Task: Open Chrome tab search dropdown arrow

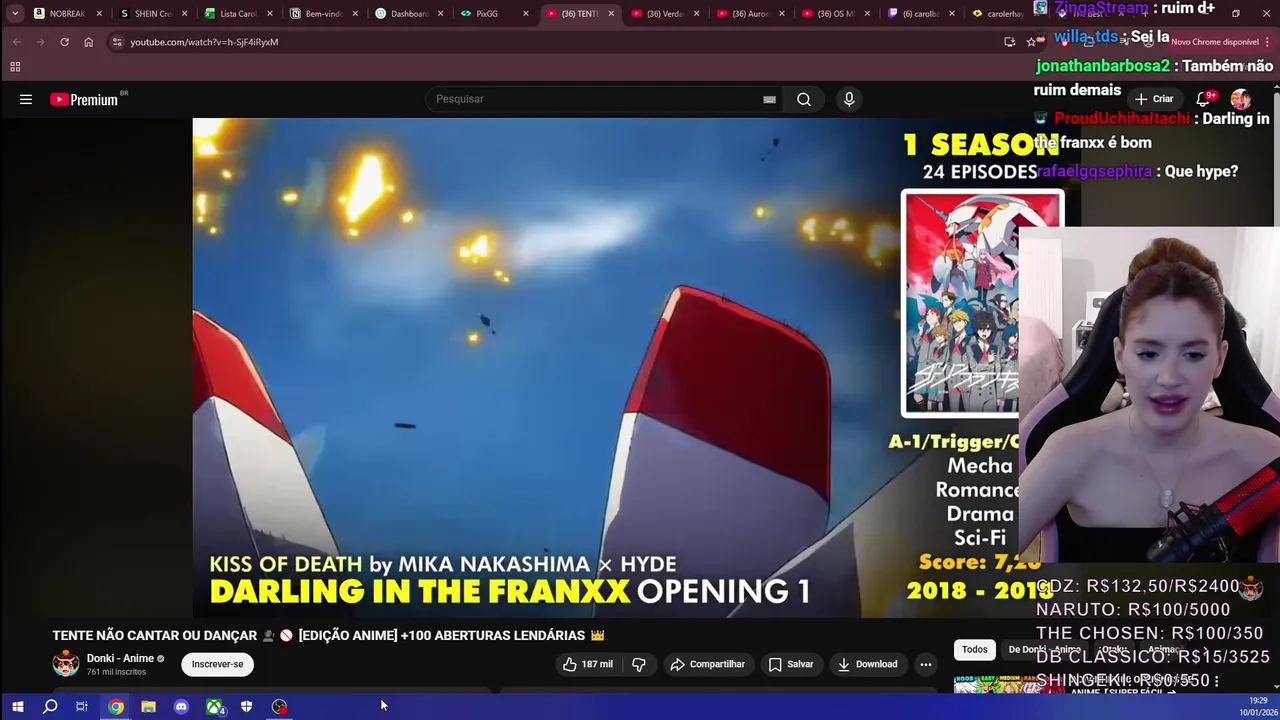Action: pyautogui.click(x=14, y=13)
